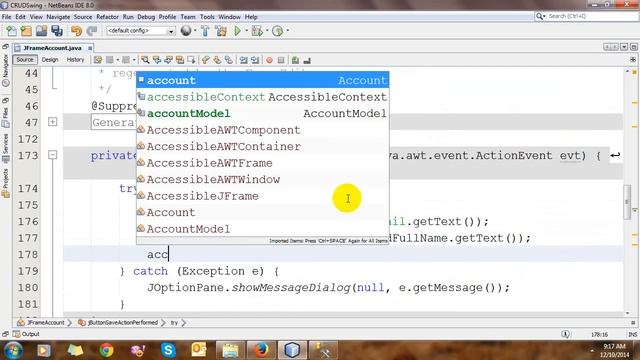Choose the AccessibleAWTFrame completion item

[263, 163]
